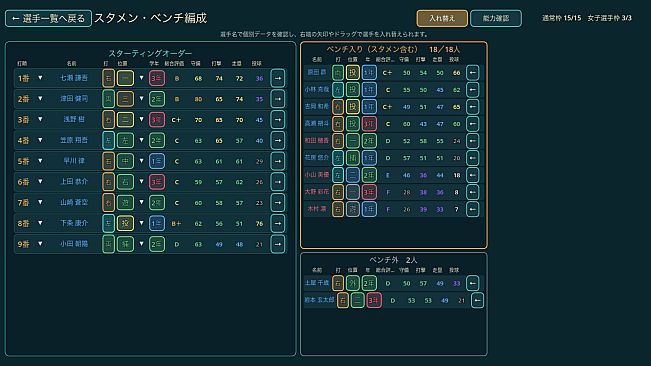The height and width of the screenshot is (366, 651).
Task: Click left arrow on 大野 bench row
Action: (x=472, y=192)
